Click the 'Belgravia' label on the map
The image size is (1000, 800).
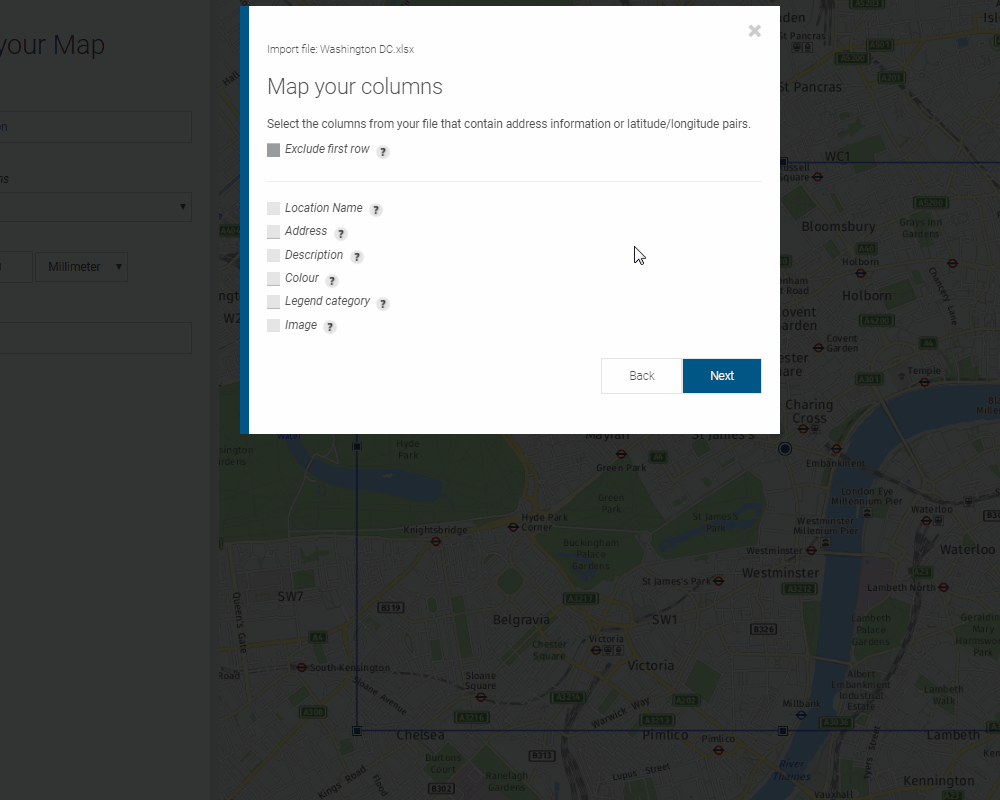point(521,619)
